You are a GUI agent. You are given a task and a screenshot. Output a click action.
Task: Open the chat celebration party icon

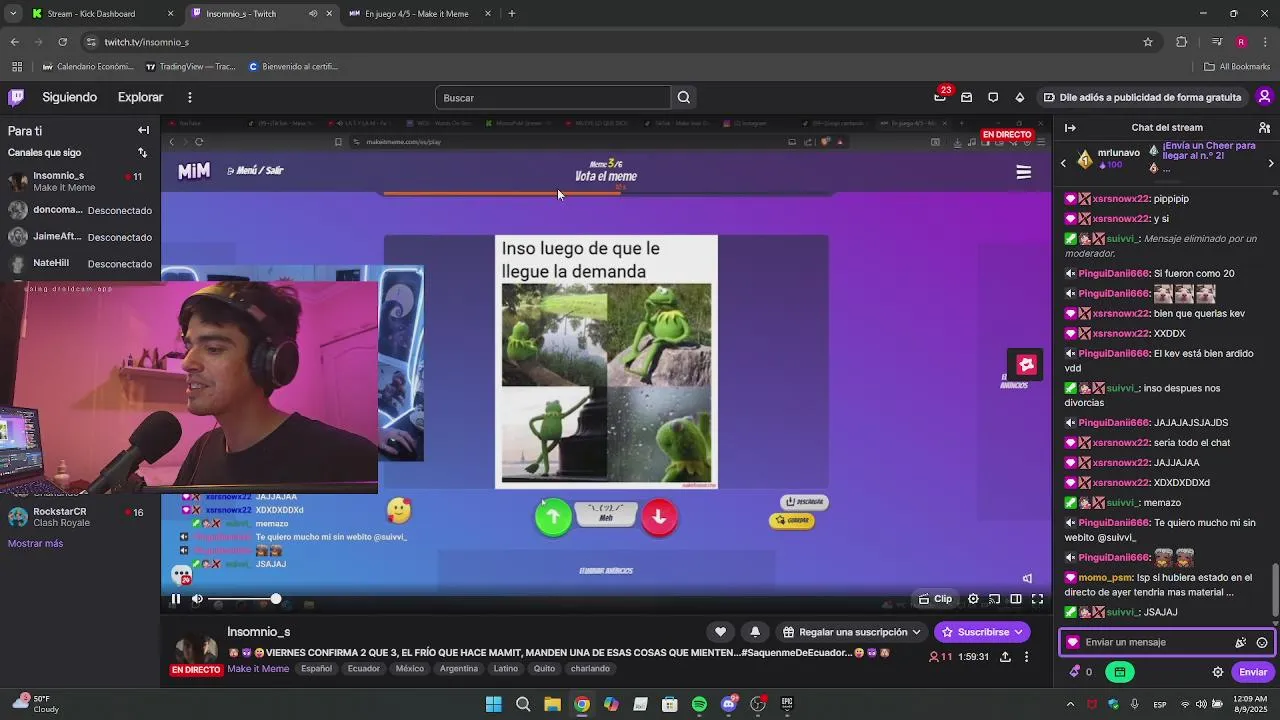click(1241, 643)
